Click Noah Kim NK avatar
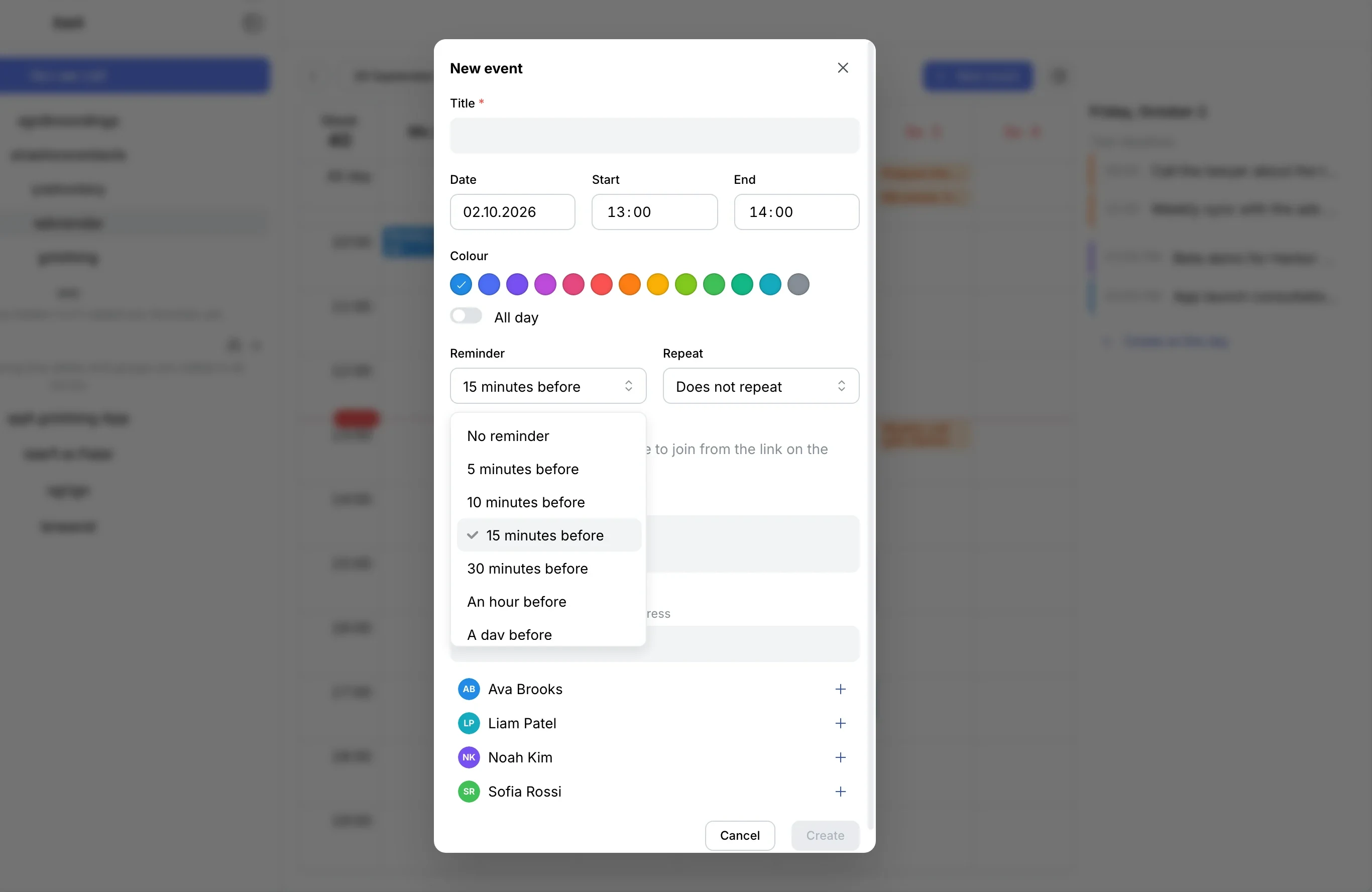1372x892 pixels. (x=469, y=757)
